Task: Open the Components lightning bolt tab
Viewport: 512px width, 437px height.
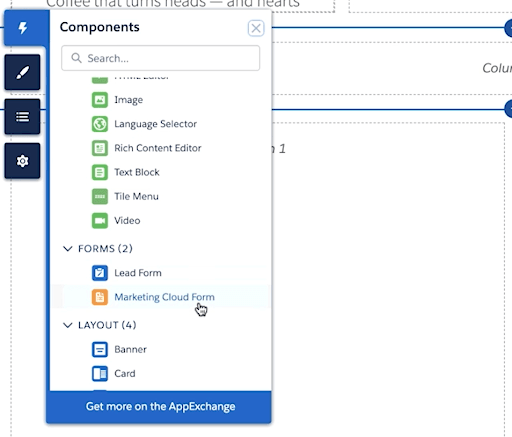Action: pyautogui.click(x=23, y=28)
